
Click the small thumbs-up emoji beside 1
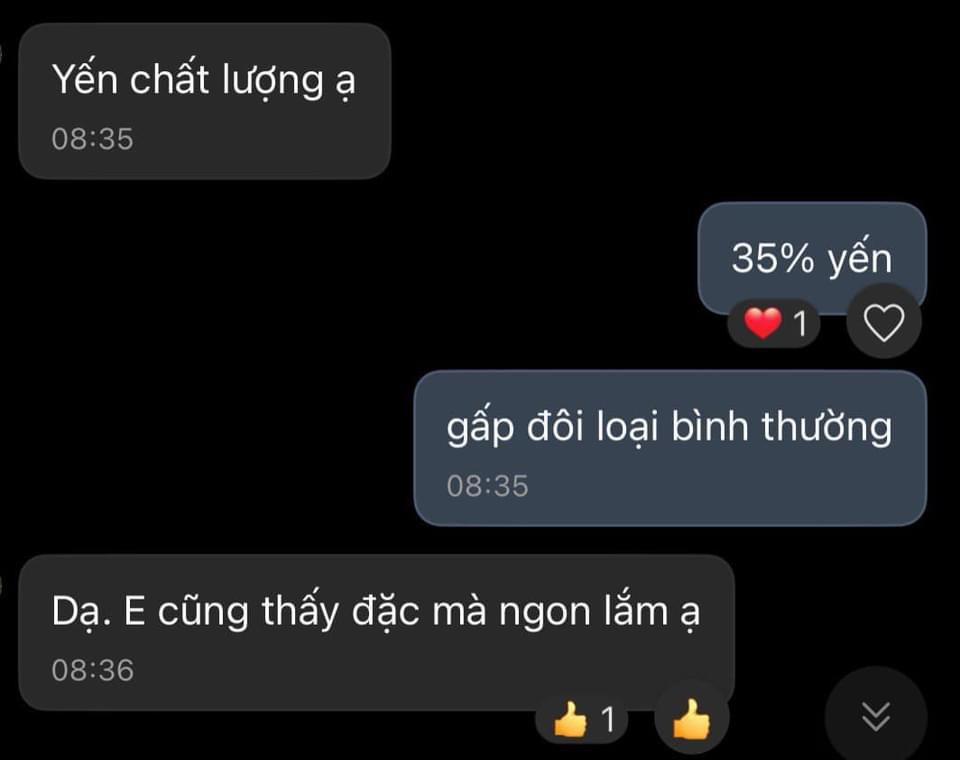pos(571,719)
